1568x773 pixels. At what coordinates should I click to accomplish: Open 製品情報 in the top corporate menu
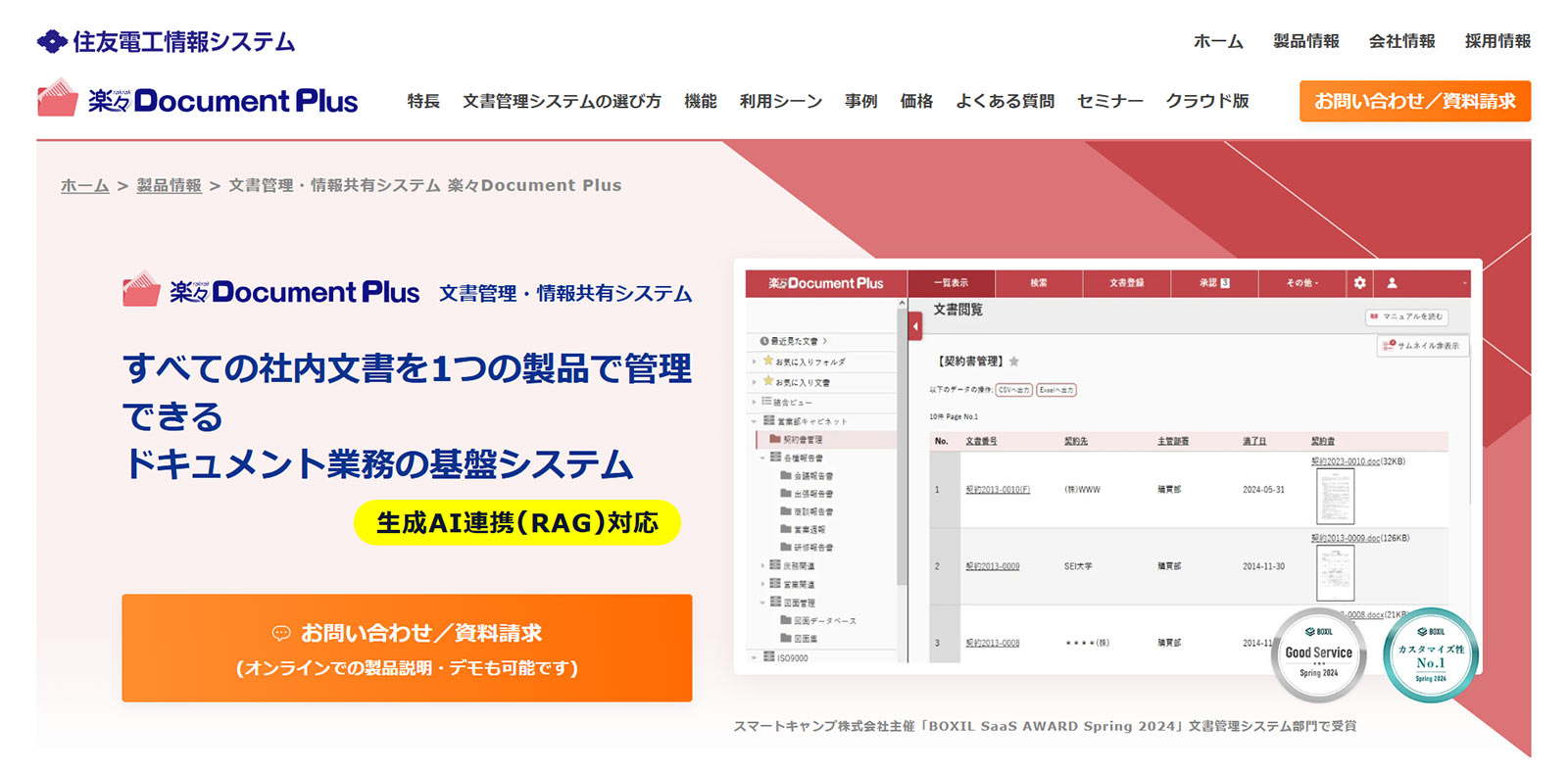coord(1306,41)
